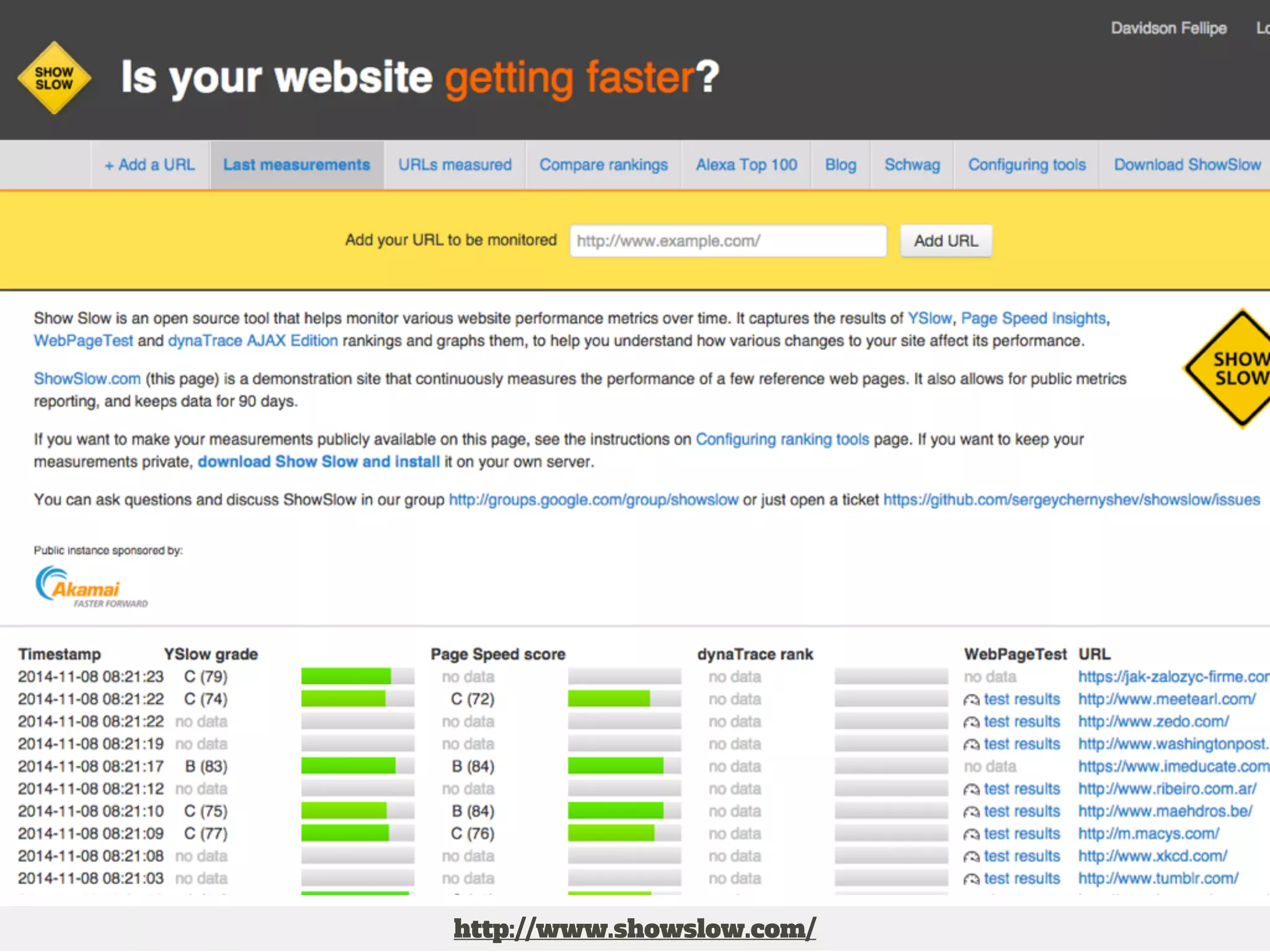Click timestamp 2014-11-08 08:21:03
The image size is (1270, 952).
coord(91,878)
